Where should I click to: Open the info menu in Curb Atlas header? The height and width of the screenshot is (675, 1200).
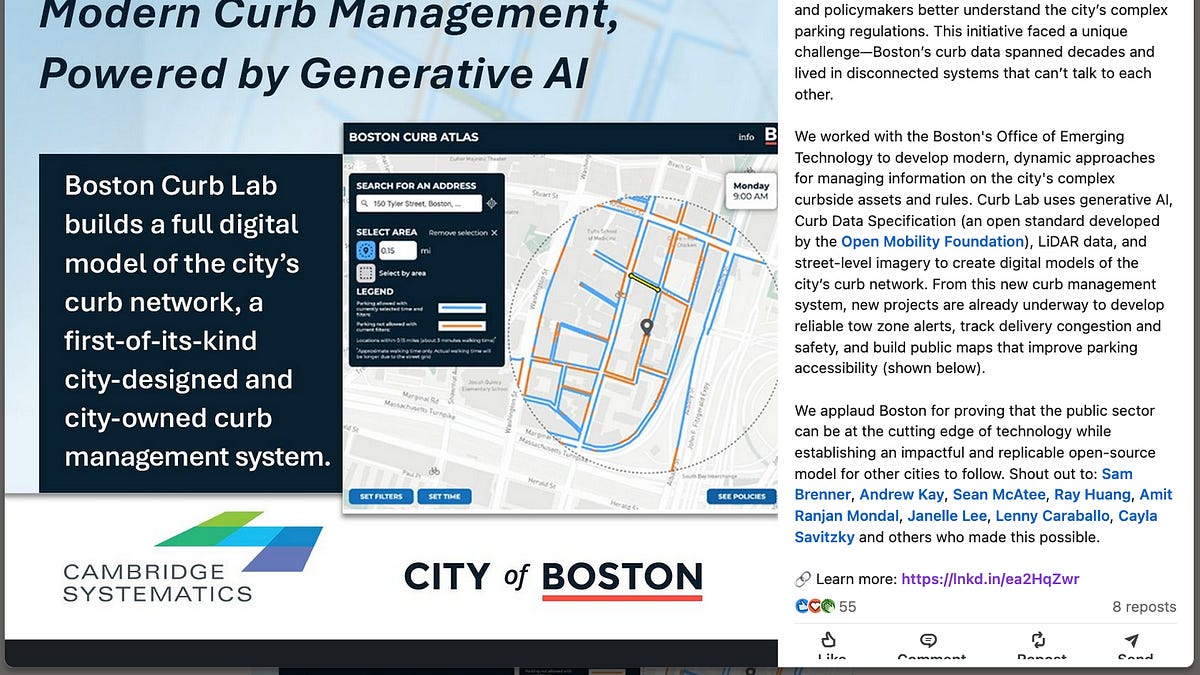pyautogui.click(x=746, y=137)
